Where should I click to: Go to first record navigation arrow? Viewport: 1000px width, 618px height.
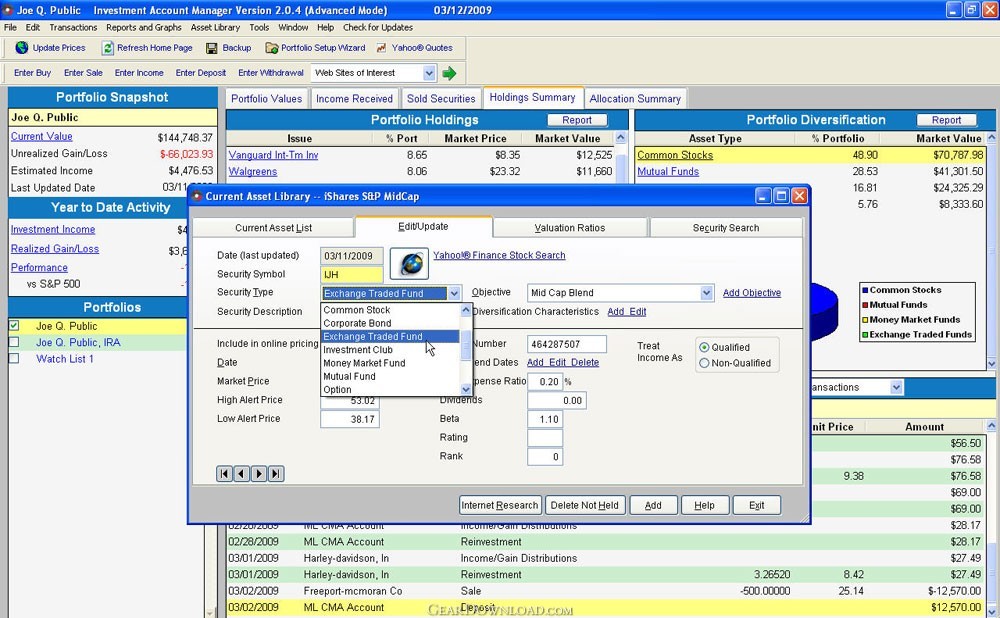tap(224, 474)
